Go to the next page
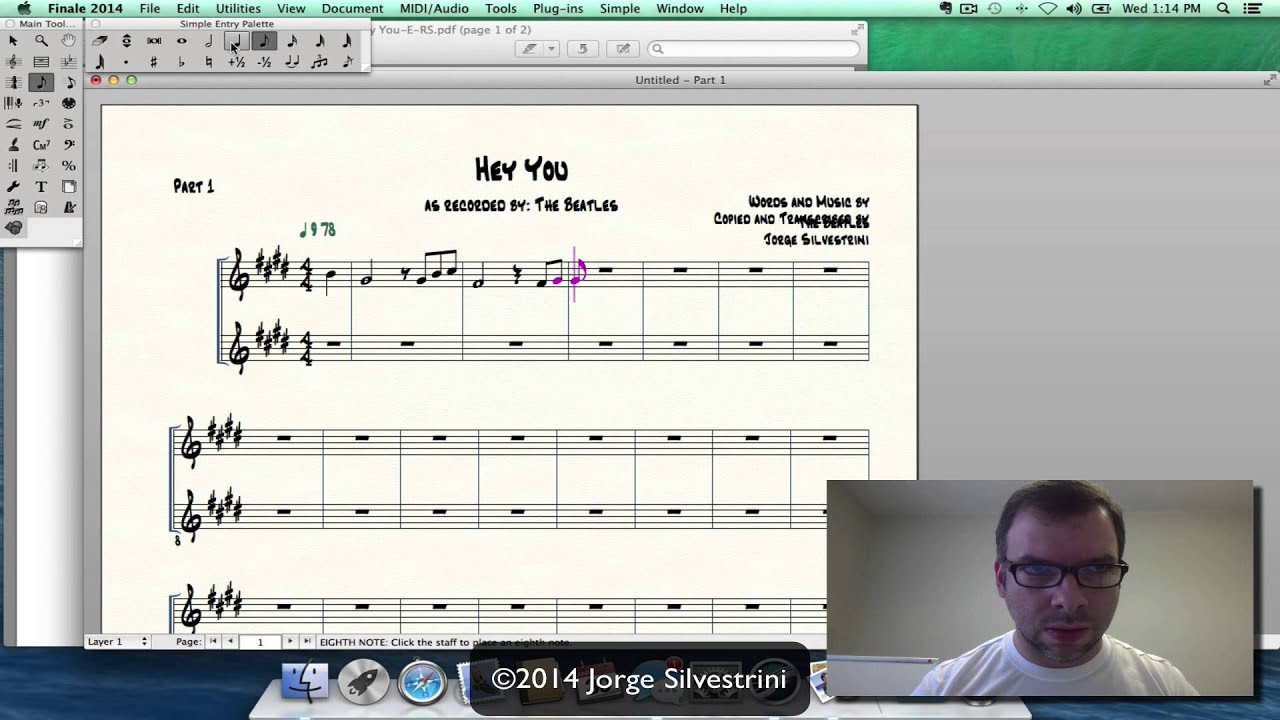 (290, 641)
